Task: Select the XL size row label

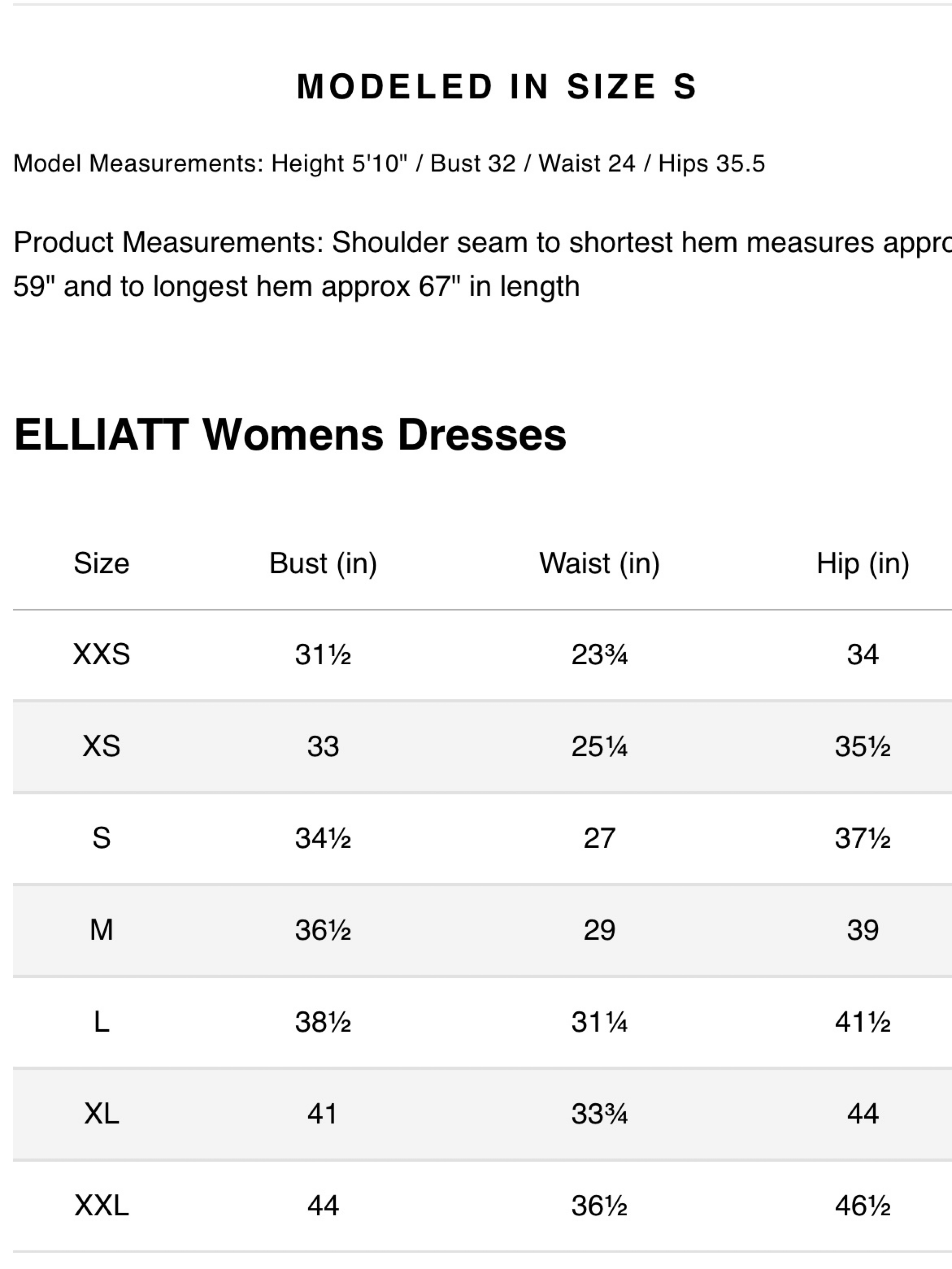Action: point(102,1113)
